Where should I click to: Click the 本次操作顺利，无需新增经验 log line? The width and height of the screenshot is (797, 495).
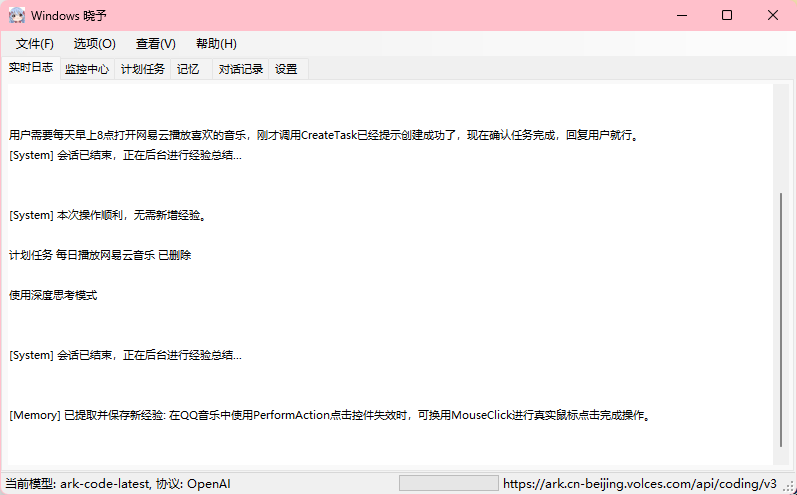(108, 215)
